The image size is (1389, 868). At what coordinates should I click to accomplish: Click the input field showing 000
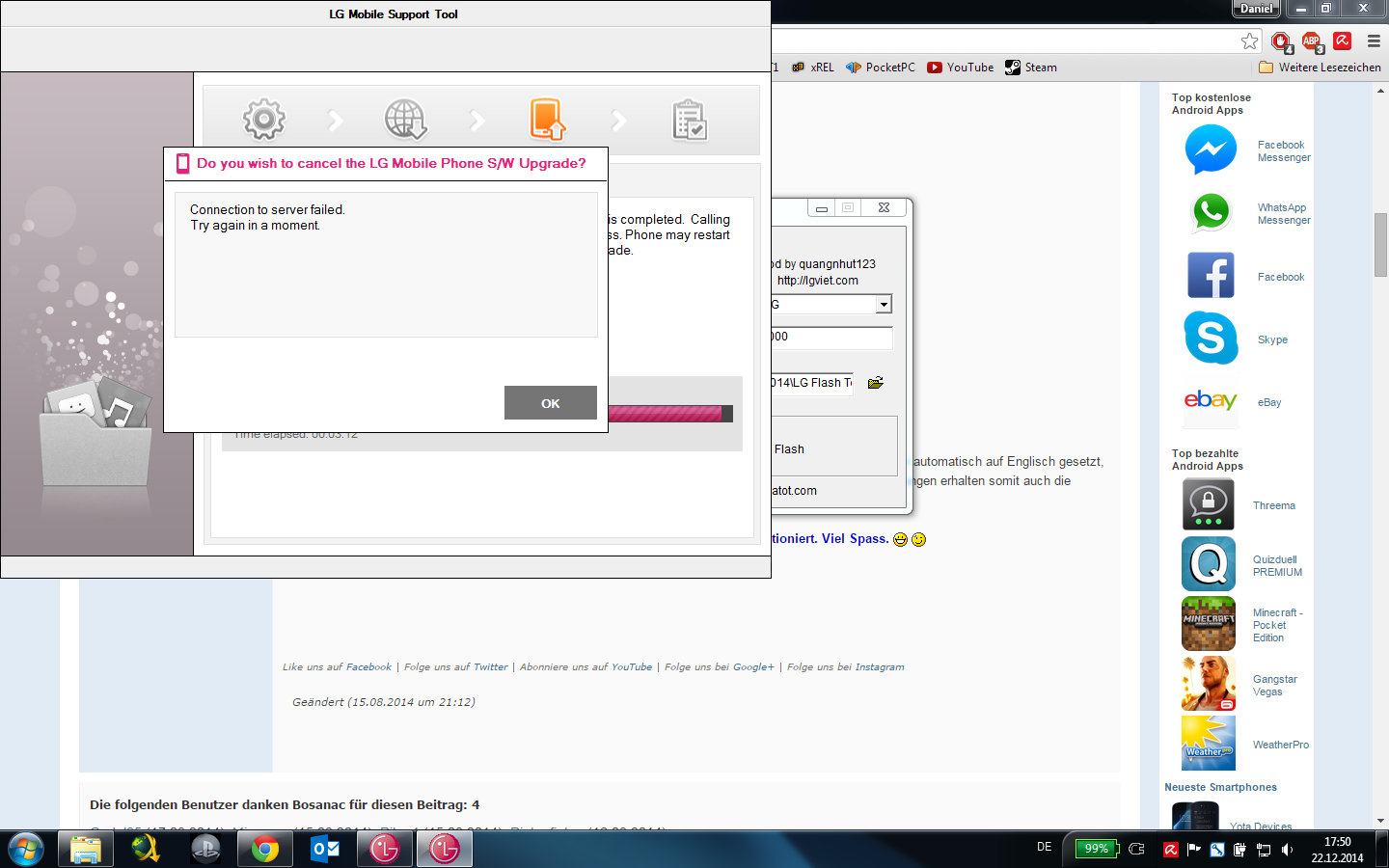pyautogui.click(x=831, y=337)
